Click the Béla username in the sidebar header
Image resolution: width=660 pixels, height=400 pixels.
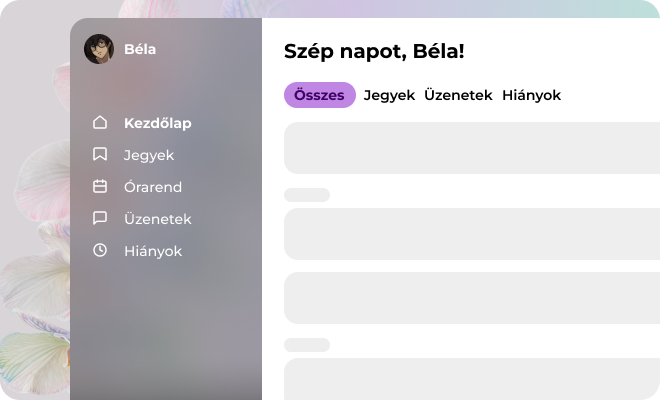click(x=140, y=49)
